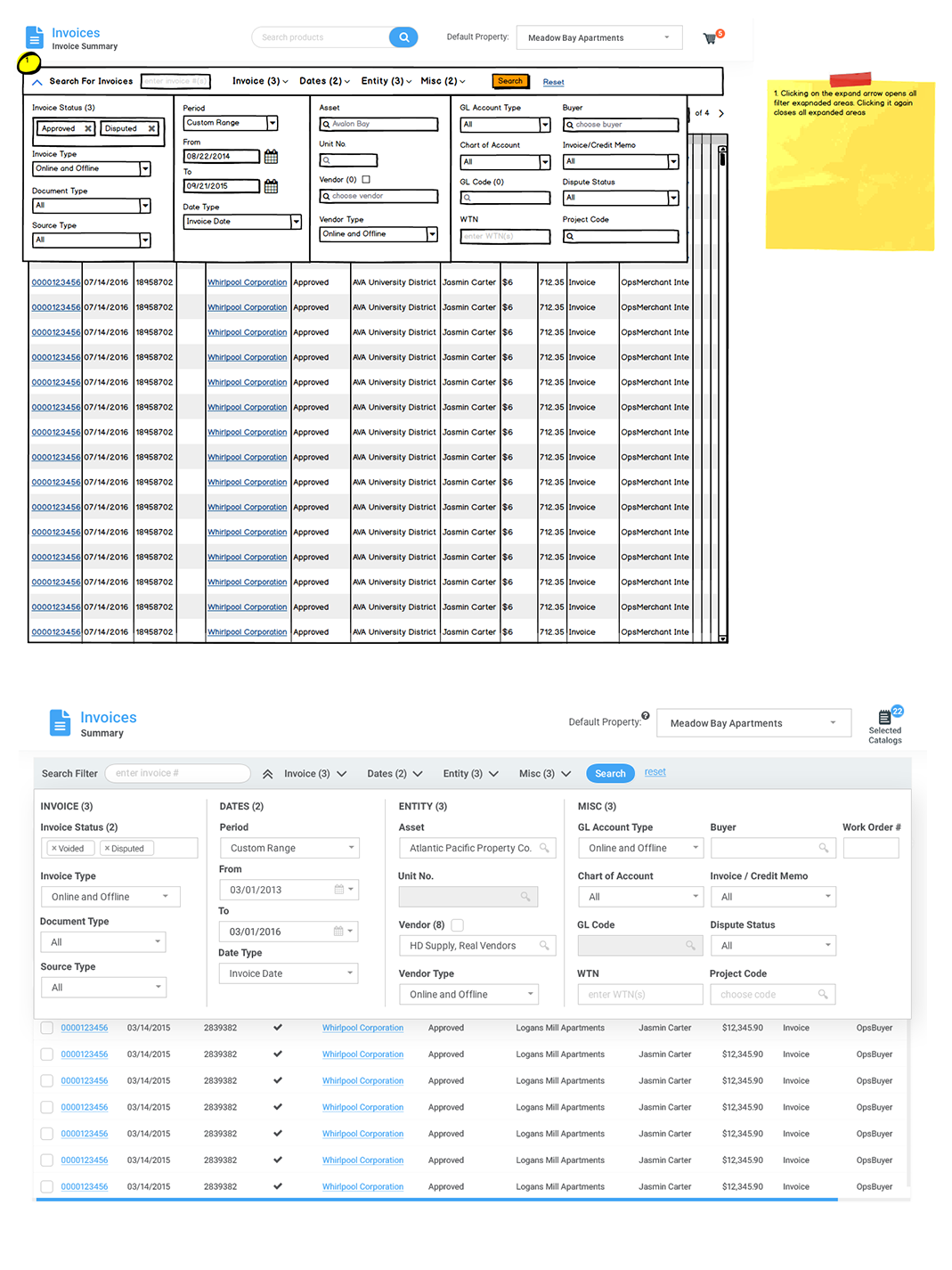Check the last invoice row checkbox in bottom table
Image resolution: width=952 pixels, height=1270 pixels.
click(x=46, y=1187)
